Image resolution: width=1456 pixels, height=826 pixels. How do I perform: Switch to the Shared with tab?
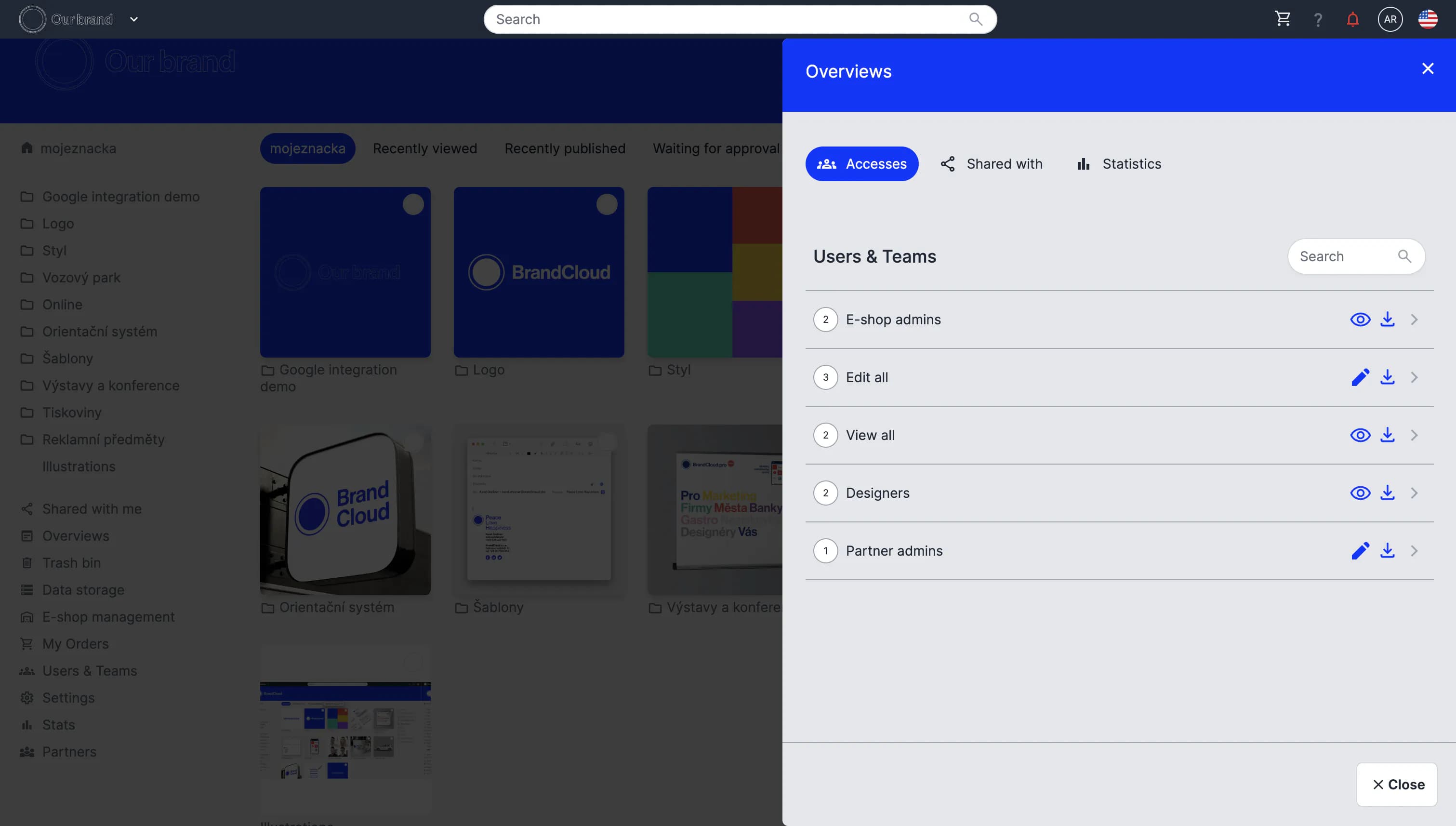click(x=992, y=164)
